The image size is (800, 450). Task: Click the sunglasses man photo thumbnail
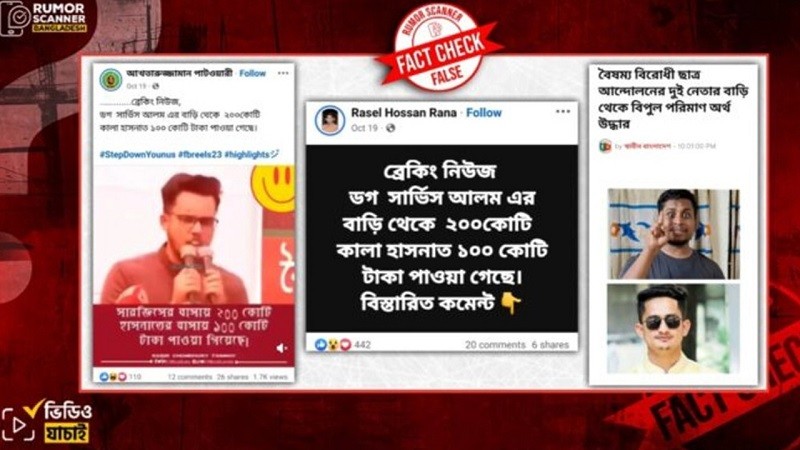click(673, 329)
